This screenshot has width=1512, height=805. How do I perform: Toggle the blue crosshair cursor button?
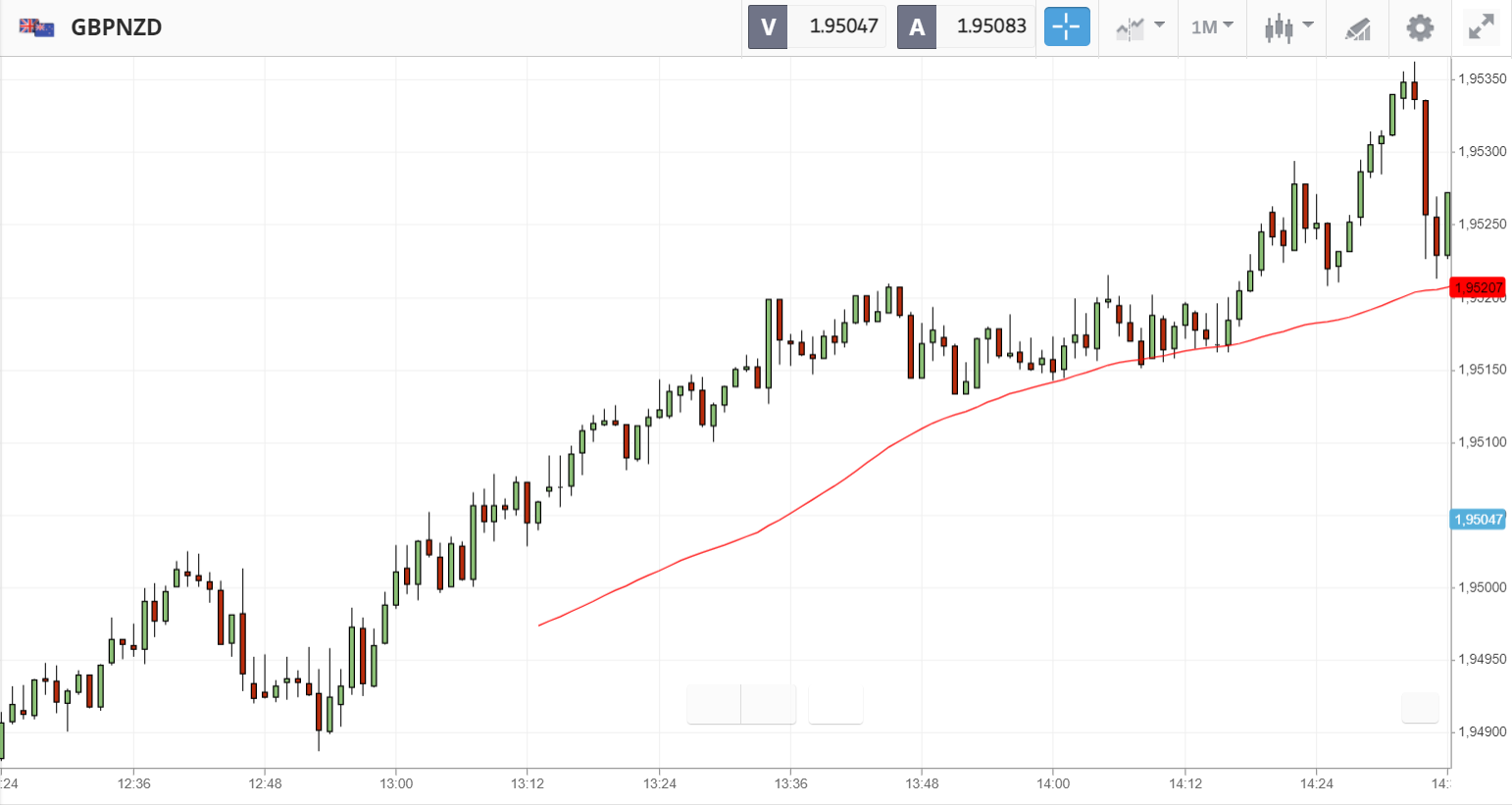coord(1067,26)
